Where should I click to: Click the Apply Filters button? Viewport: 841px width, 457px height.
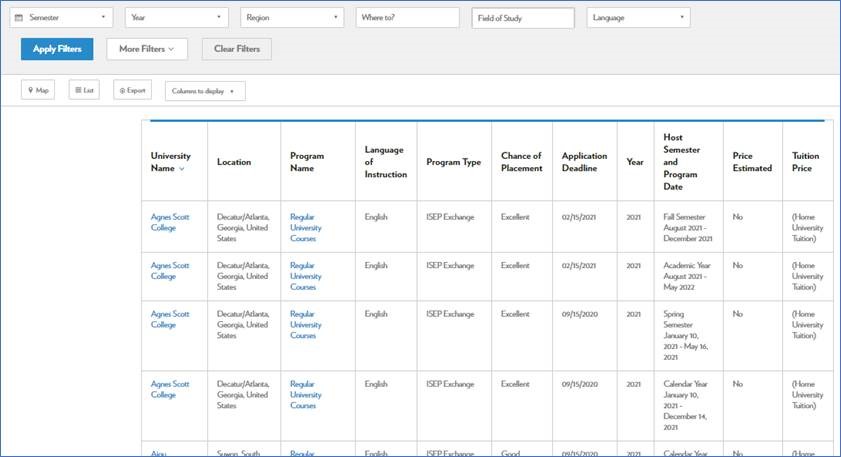click(57, 49)
